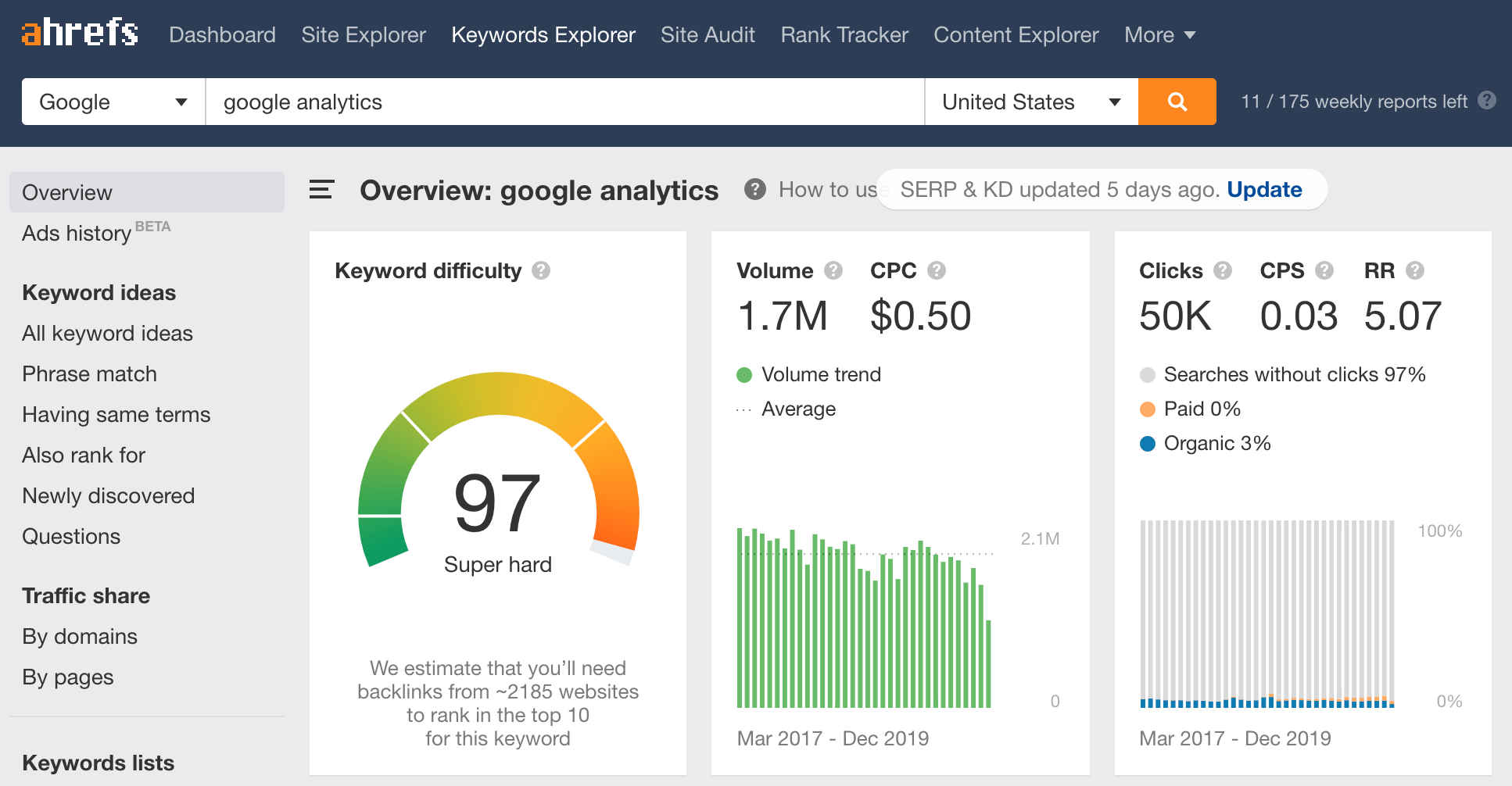This screenshot has width=1512, height=786.
Task: Open Traffic share By pages
Action: tap(68, 677)
